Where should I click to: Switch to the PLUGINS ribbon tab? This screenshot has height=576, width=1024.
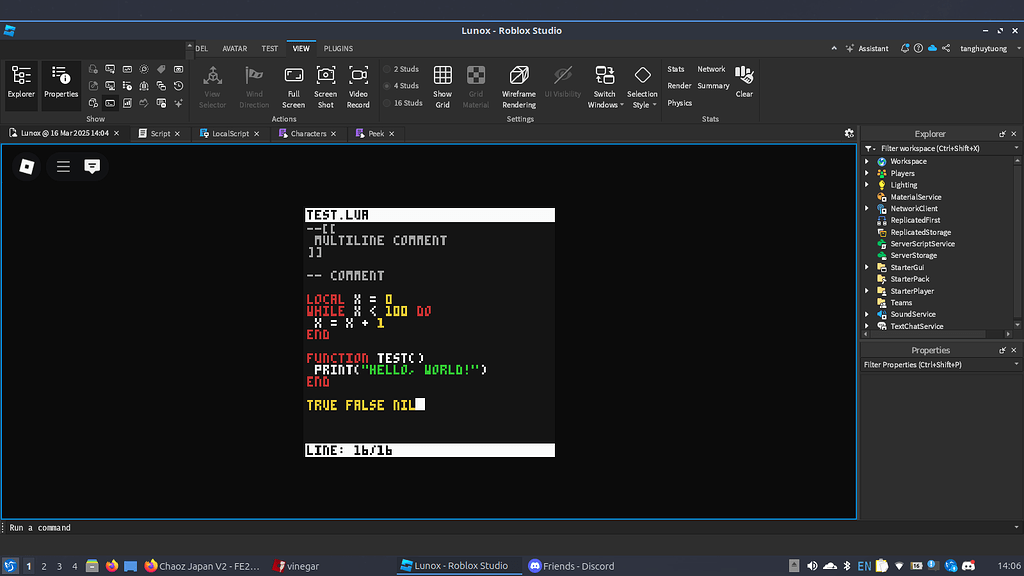point(338,48)
